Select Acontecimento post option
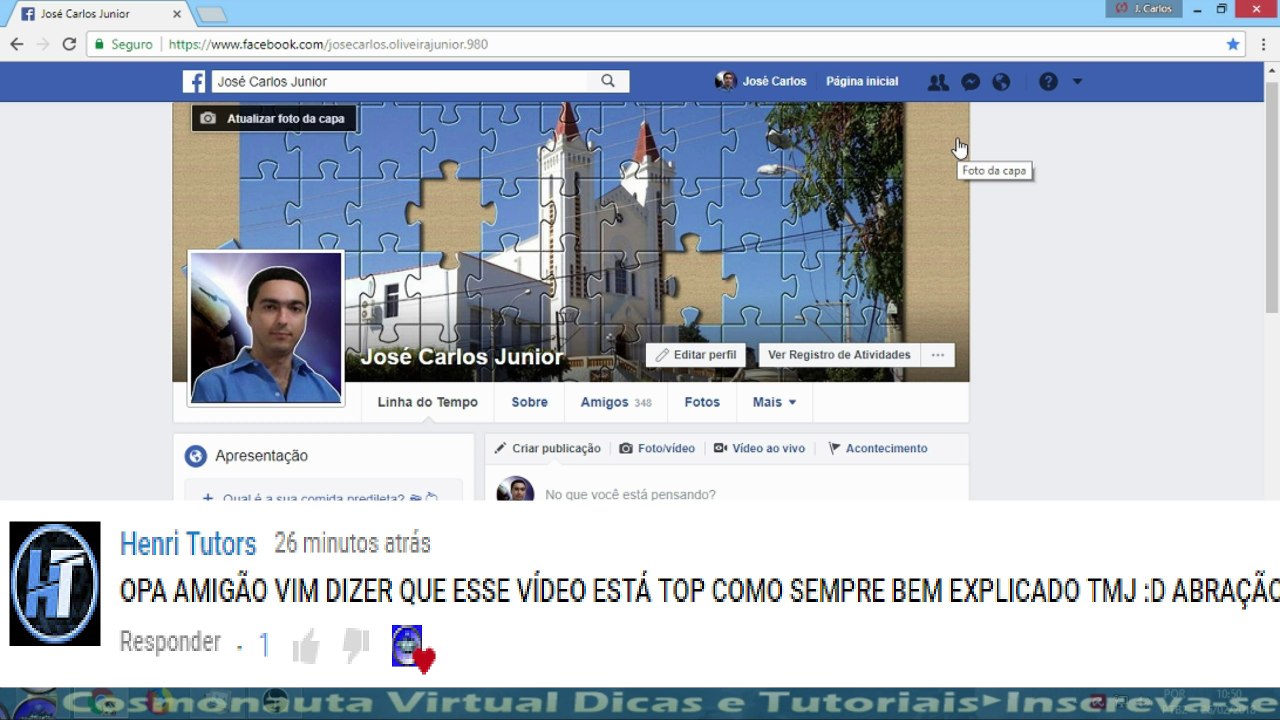 877,449
